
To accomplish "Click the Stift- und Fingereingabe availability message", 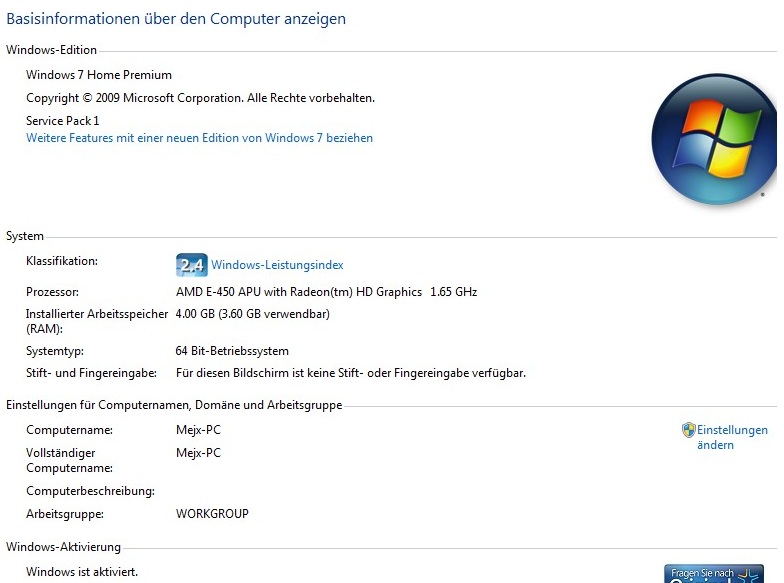I will coord(350,373).
